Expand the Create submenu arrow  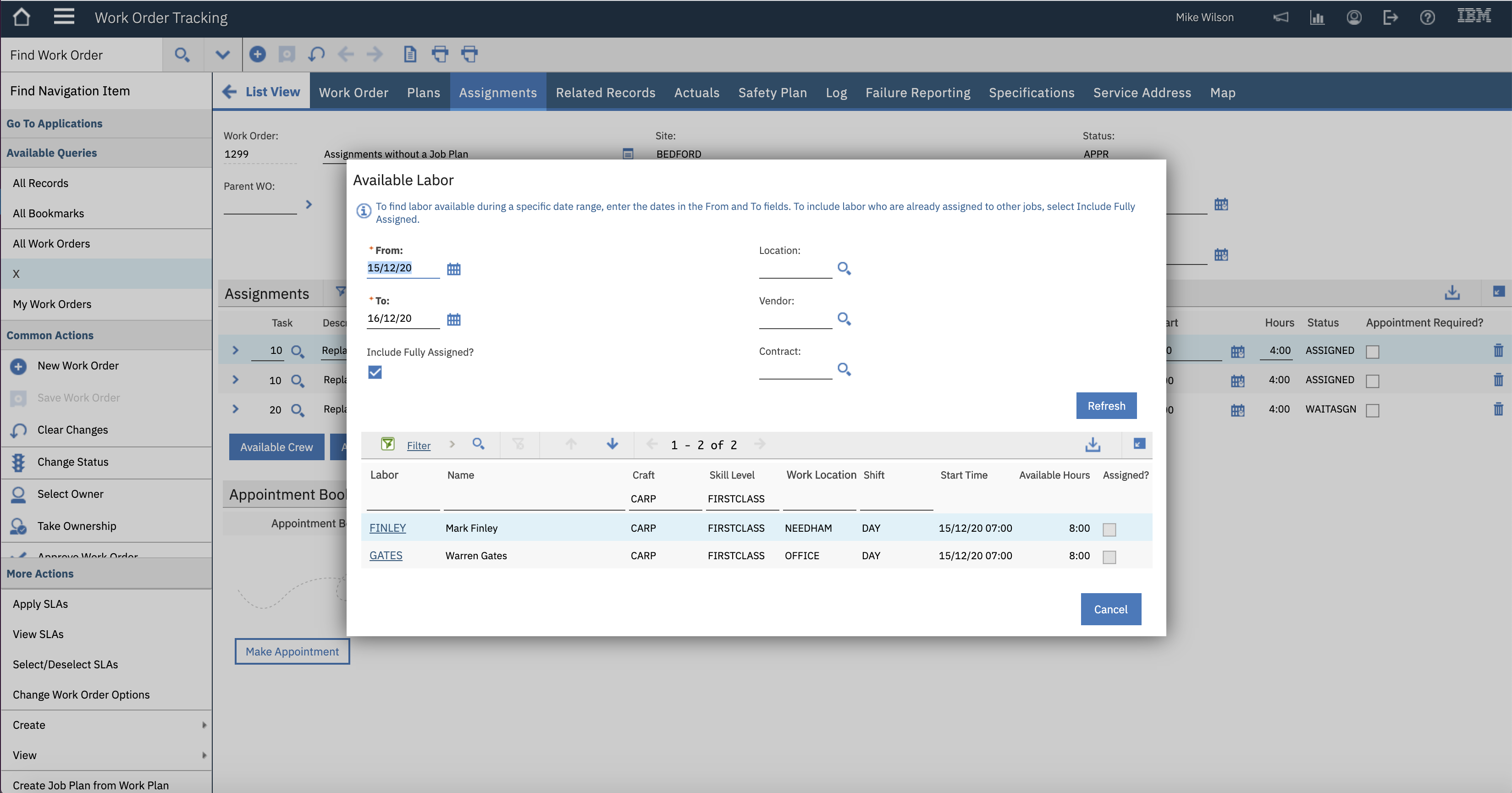[204, 725]
